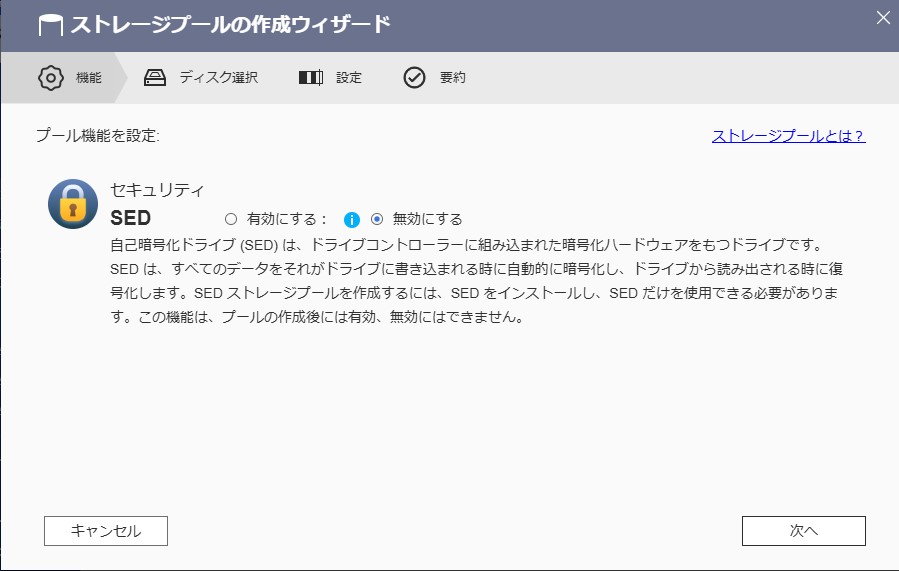
Task: Click the SED description paragraph
Action: pos(476,281)
